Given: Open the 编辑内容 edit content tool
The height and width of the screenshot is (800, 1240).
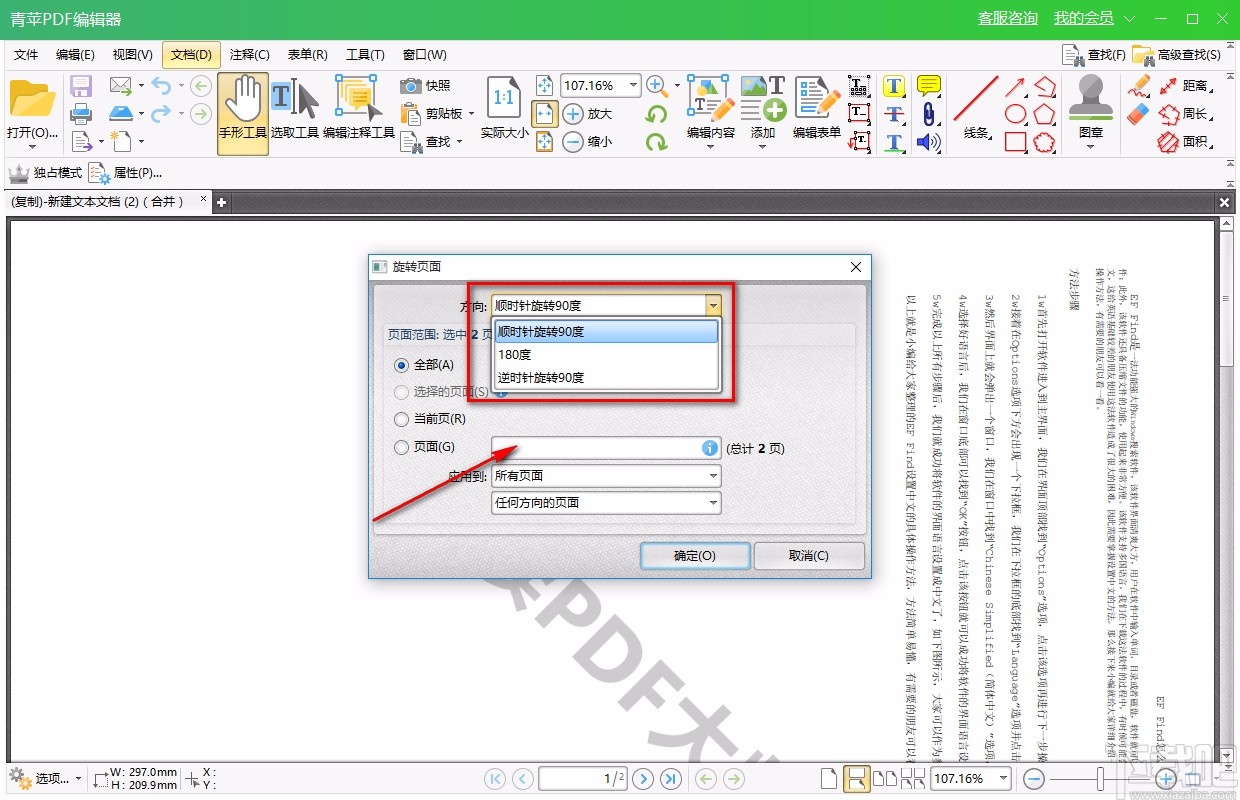Looking at the screenshot, I should coord(711,113).
